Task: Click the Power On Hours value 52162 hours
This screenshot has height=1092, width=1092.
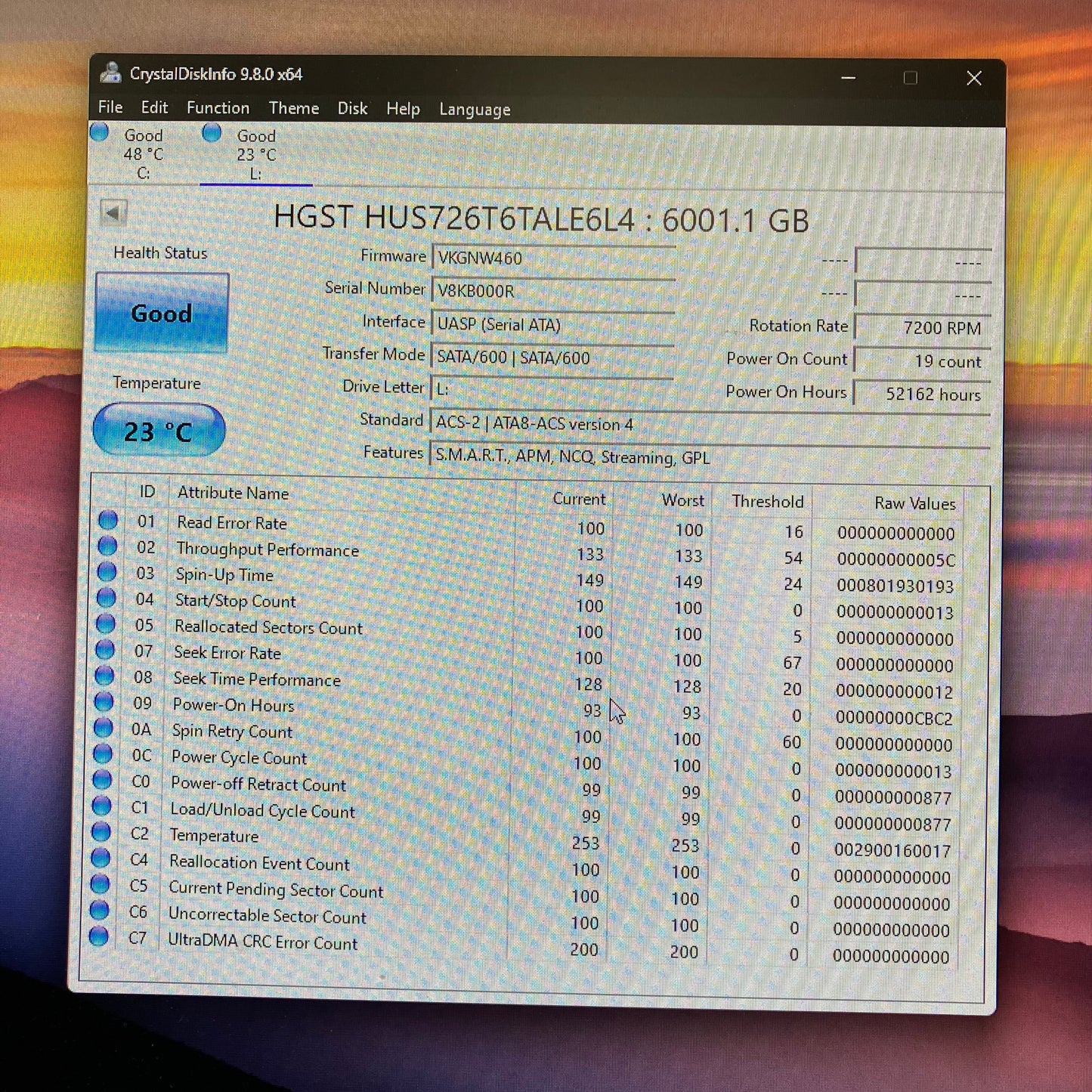Action: click(923, 394)
